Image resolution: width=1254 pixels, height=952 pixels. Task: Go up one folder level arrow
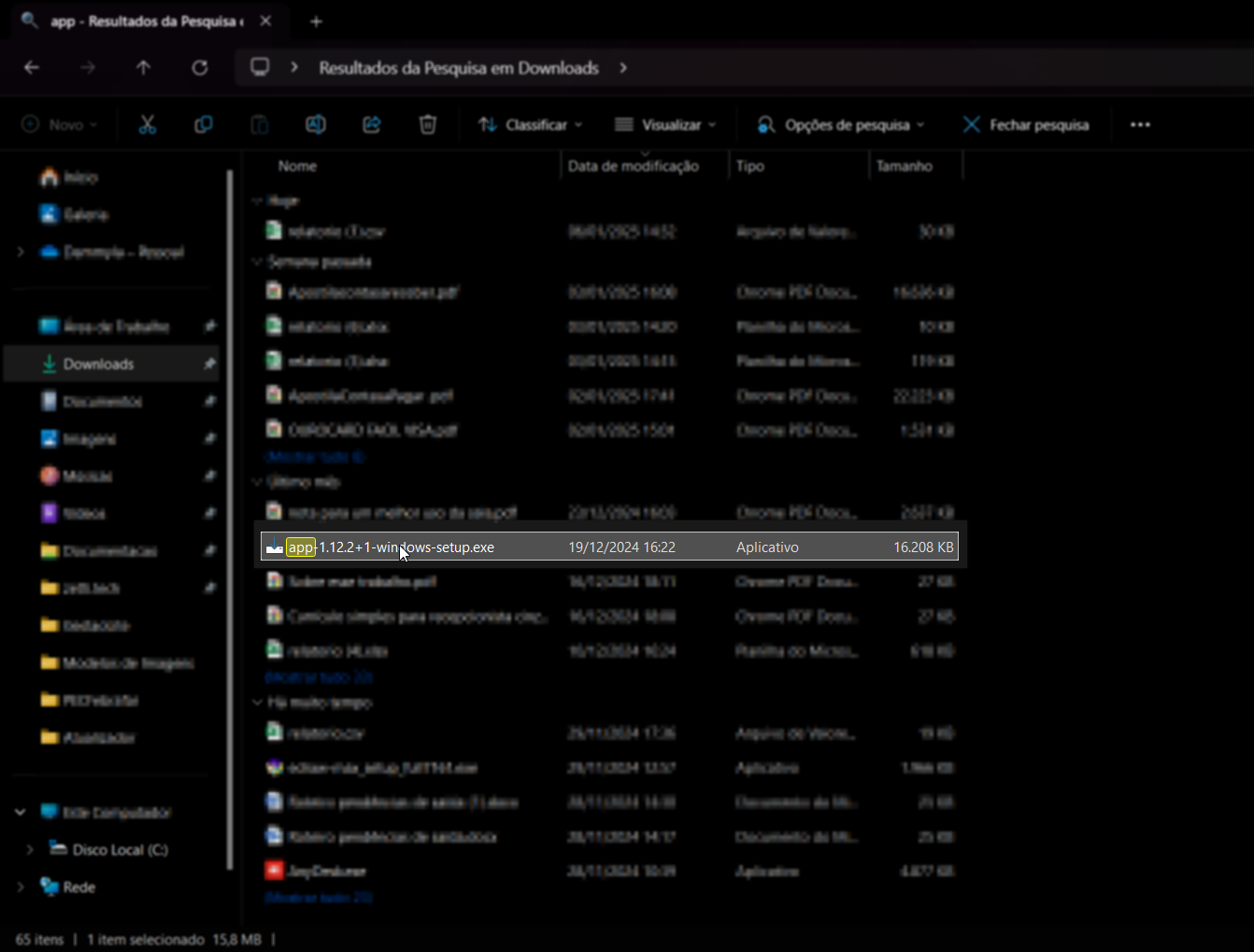[143, 67]
